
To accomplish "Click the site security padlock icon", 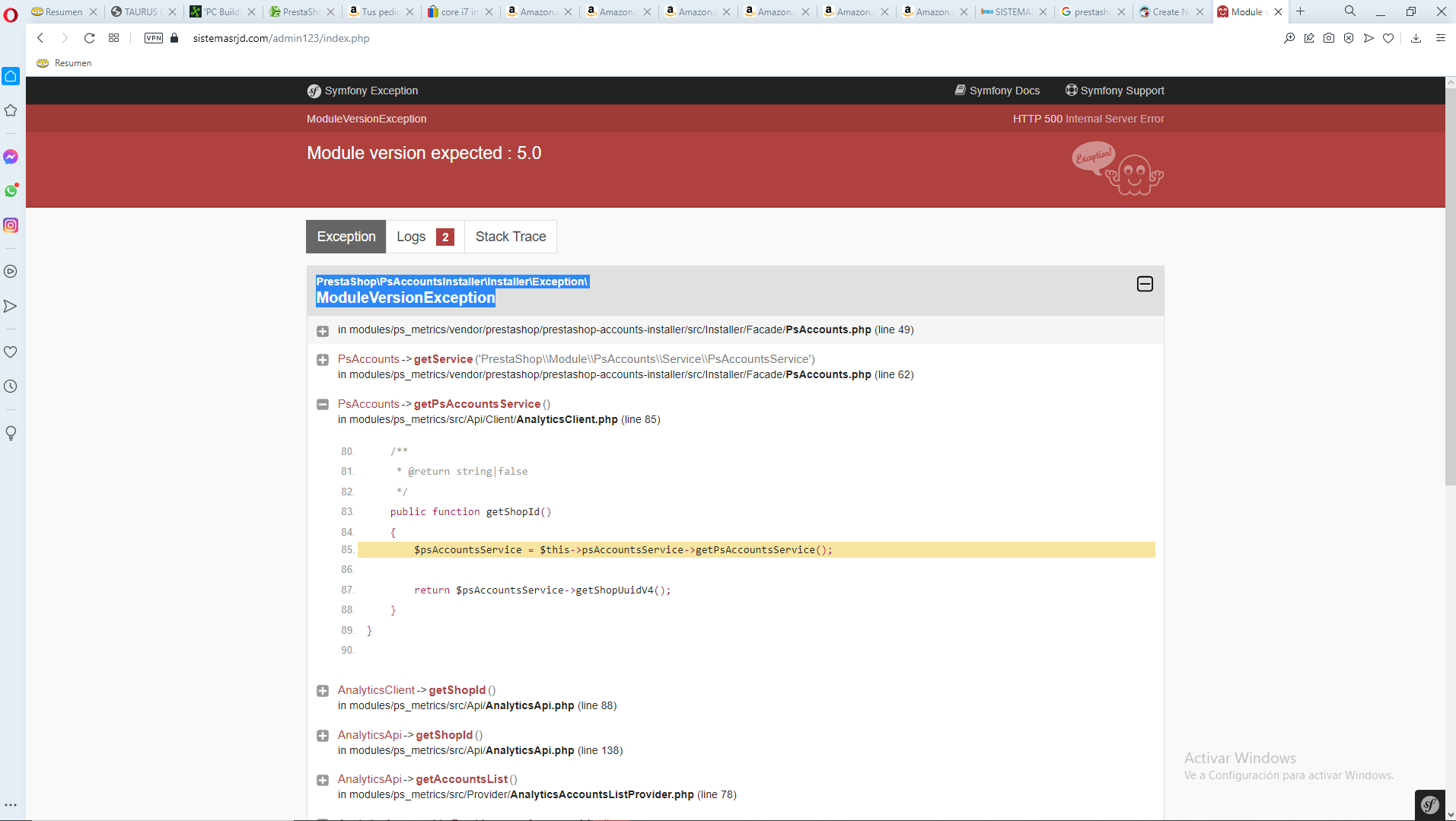I will coord(174,38).
